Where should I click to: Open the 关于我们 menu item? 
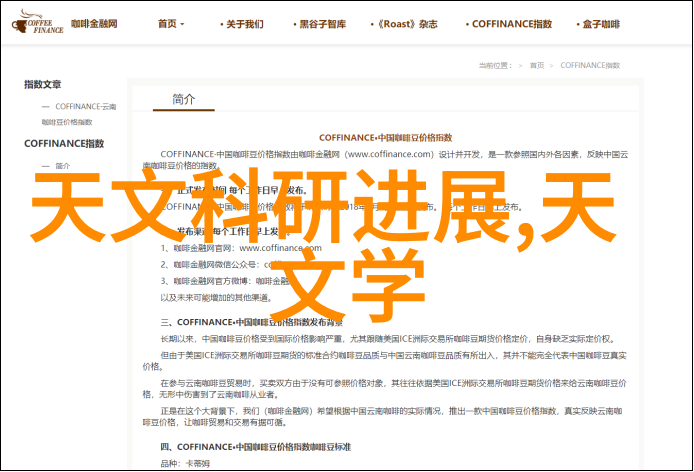click(x=242, y=24)
